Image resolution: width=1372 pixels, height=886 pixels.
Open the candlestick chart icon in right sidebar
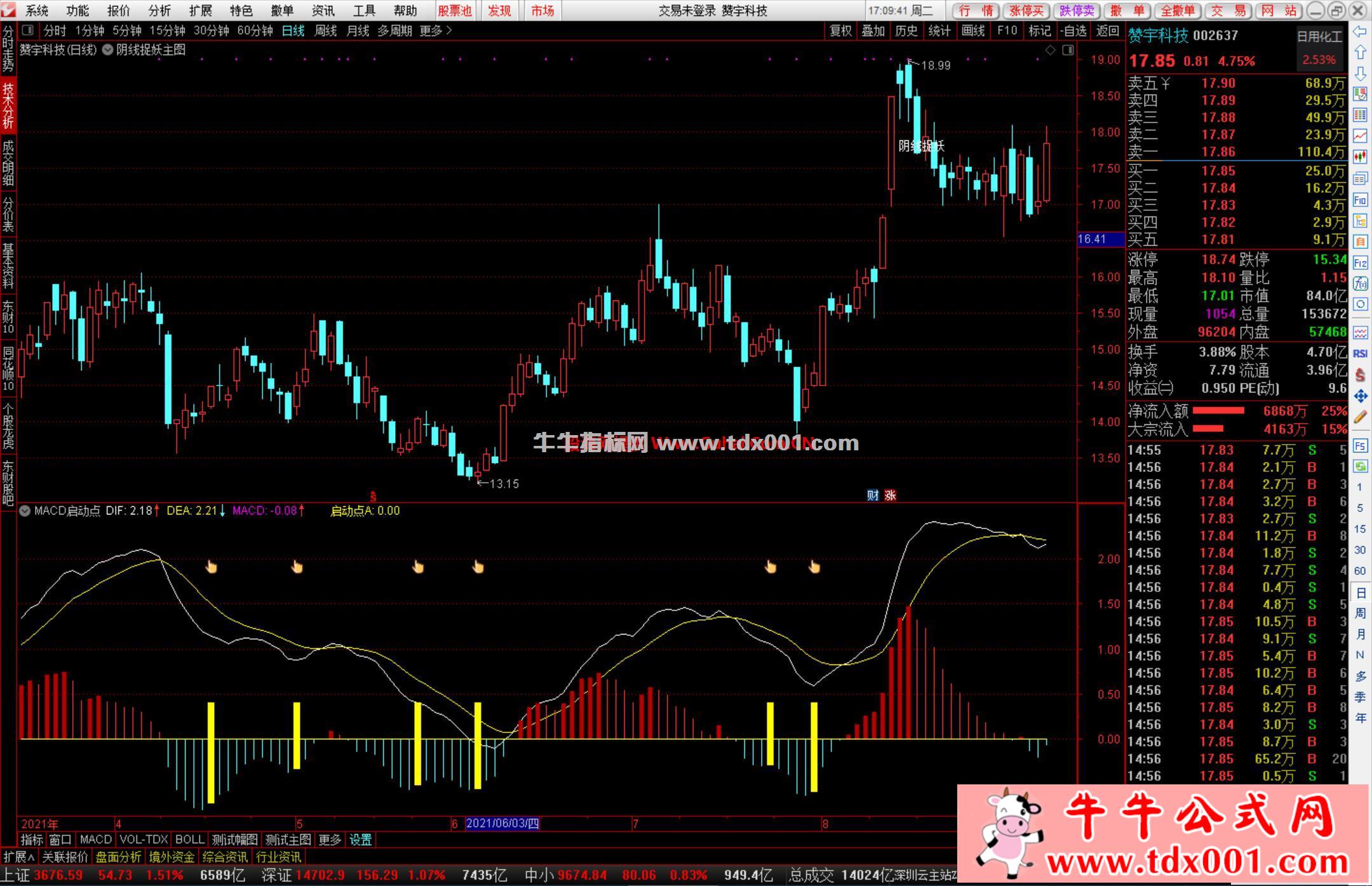click(x=1360, y=157)
